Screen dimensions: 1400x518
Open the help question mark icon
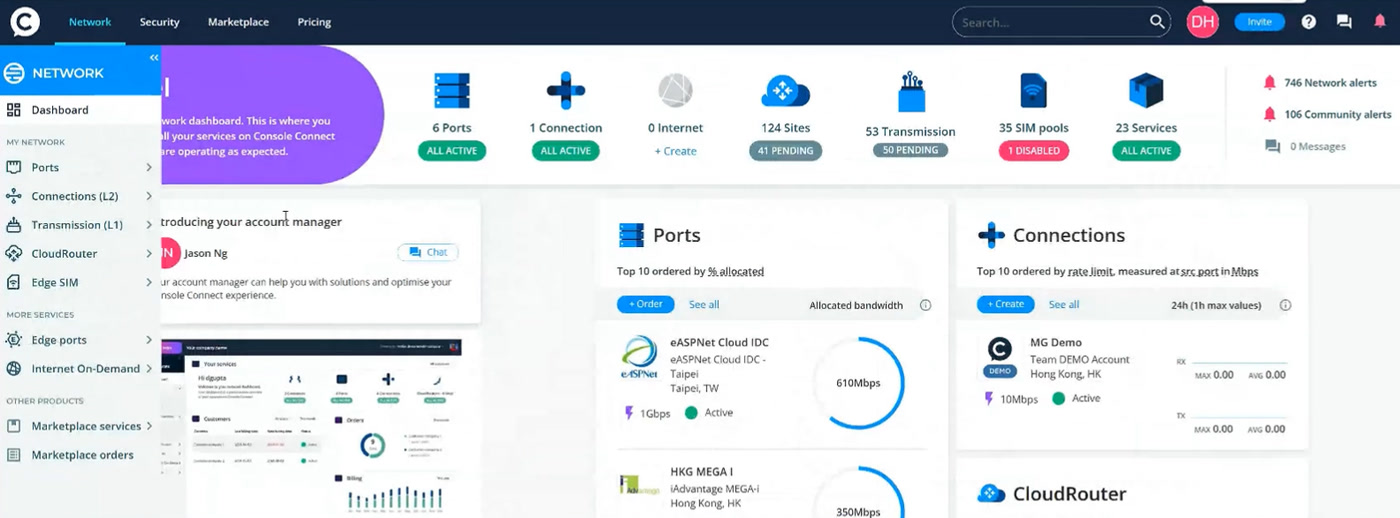[1308, 22]
